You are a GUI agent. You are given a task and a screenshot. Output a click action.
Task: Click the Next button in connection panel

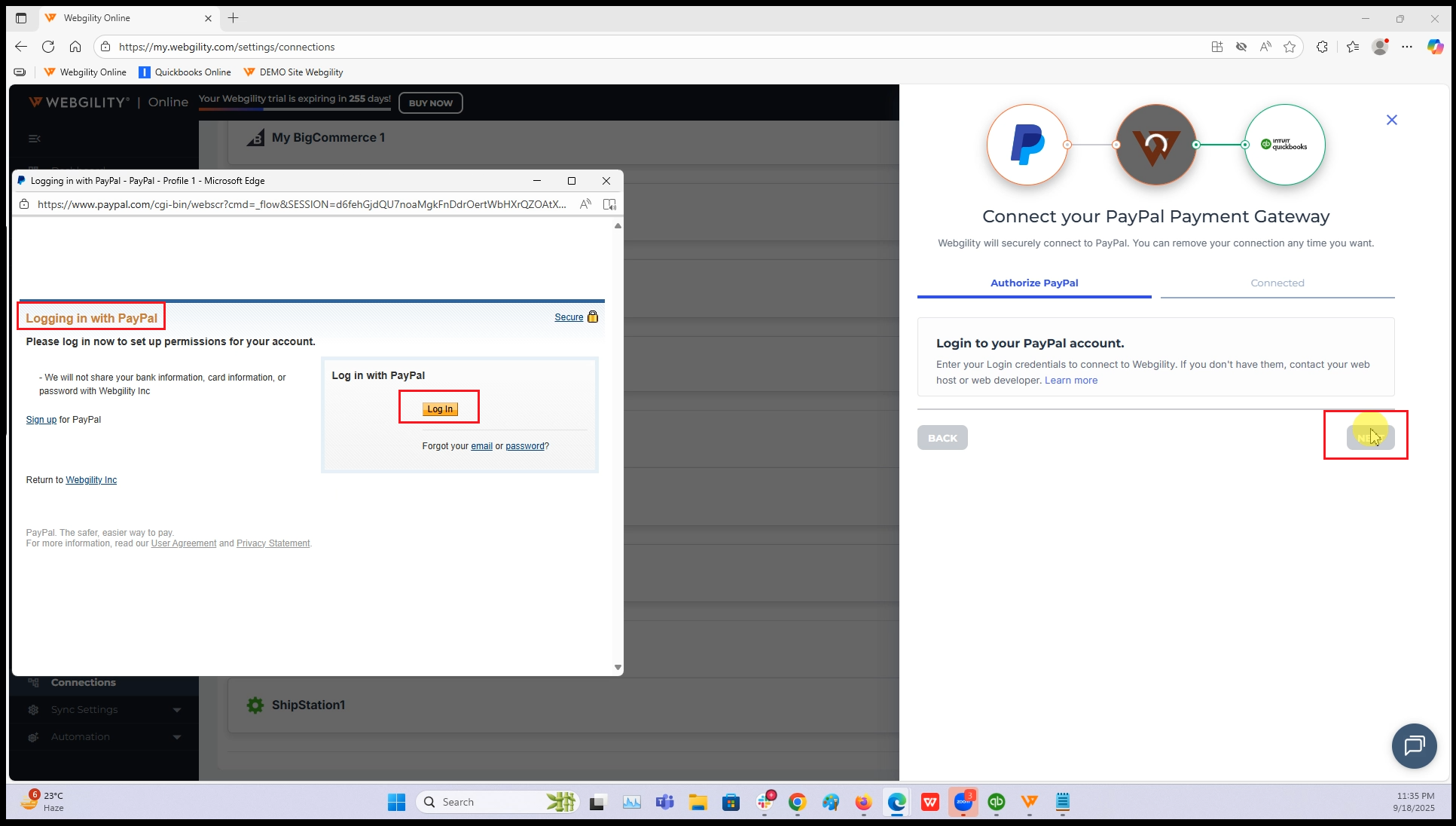(x=1370, y=438)
